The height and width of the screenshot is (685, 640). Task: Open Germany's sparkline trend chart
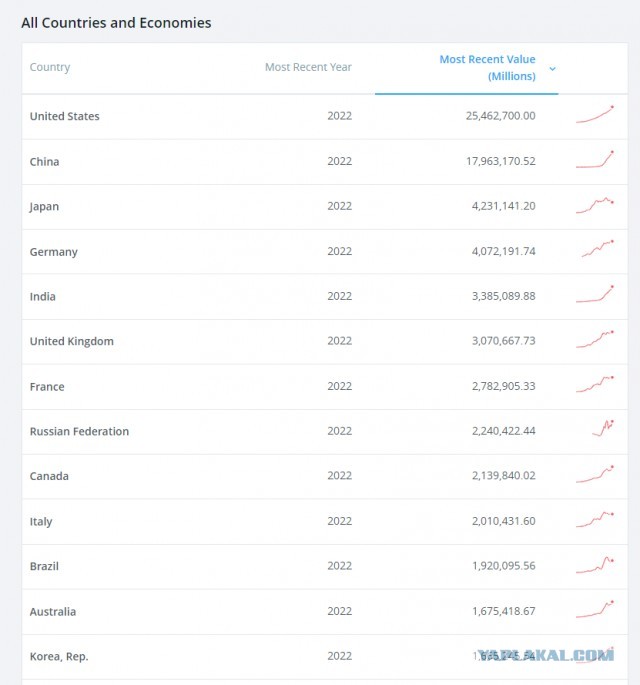597,249
